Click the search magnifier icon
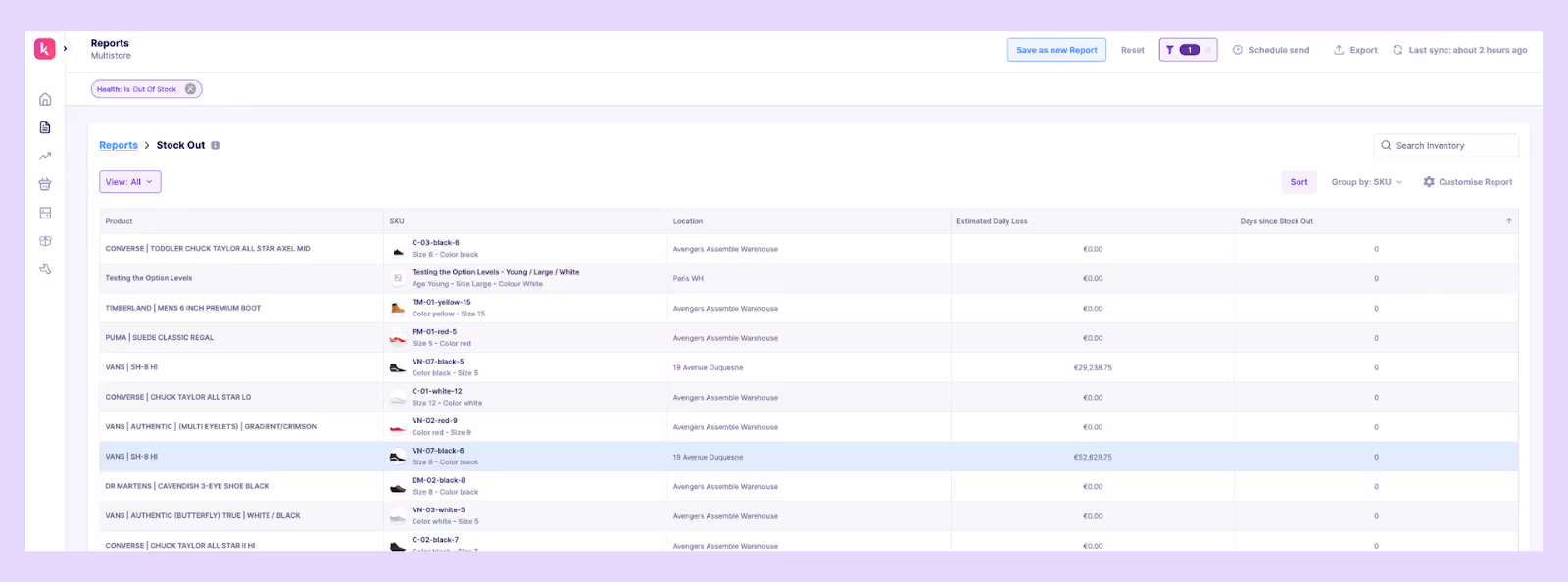This screenshot has width=1568, height=582. click(1386, 145)
